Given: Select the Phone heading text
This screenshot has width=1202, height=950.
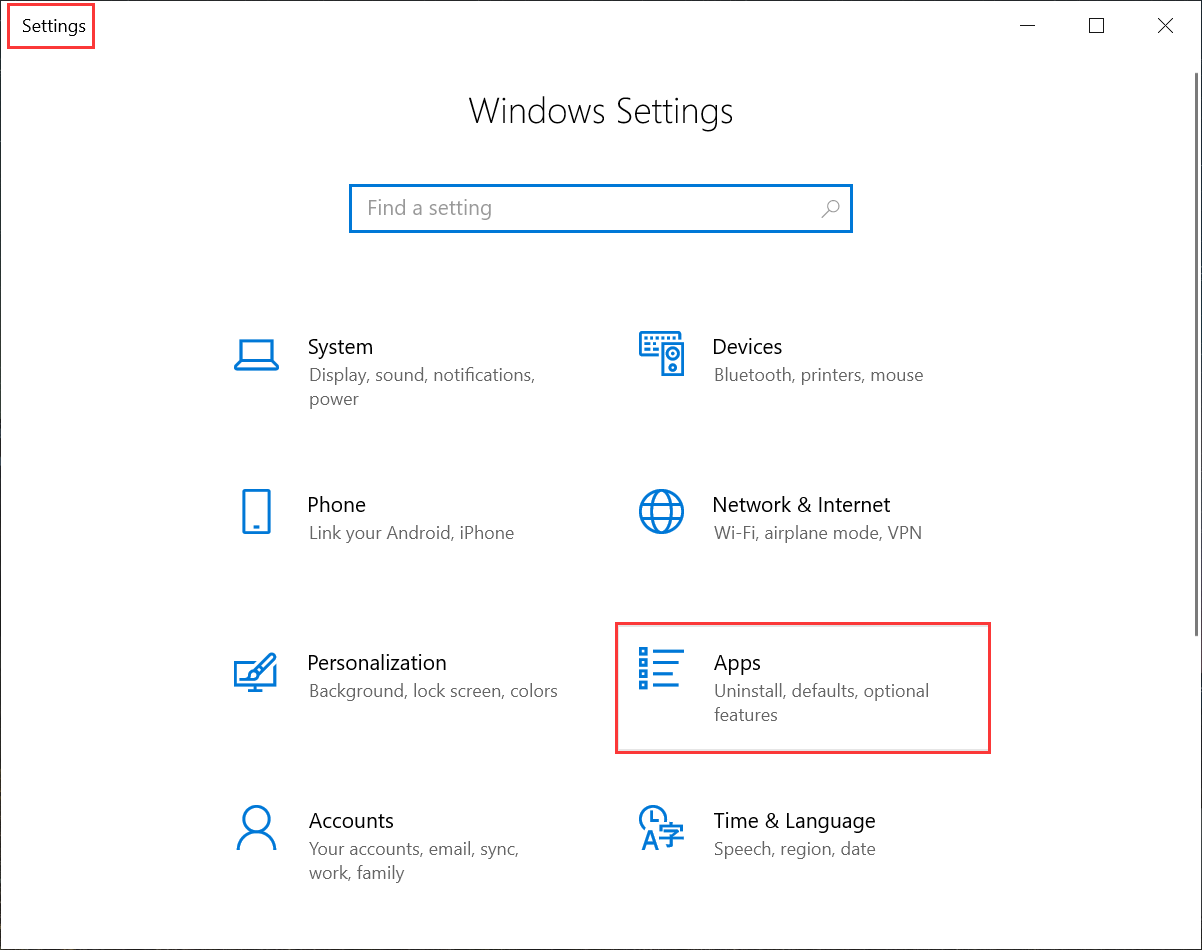Looking at the screenshot, I should [336, 505].
